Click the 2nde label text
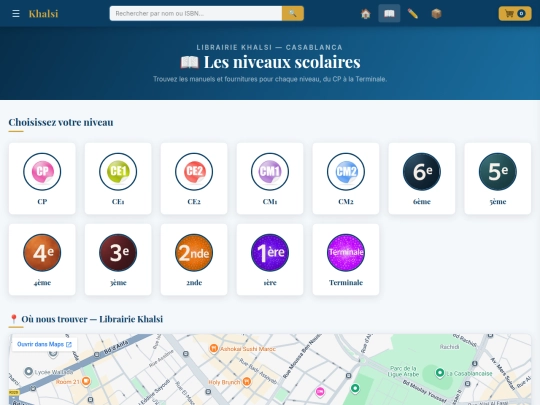The height and width of the screenshot is (405, 540). point(194,282)
